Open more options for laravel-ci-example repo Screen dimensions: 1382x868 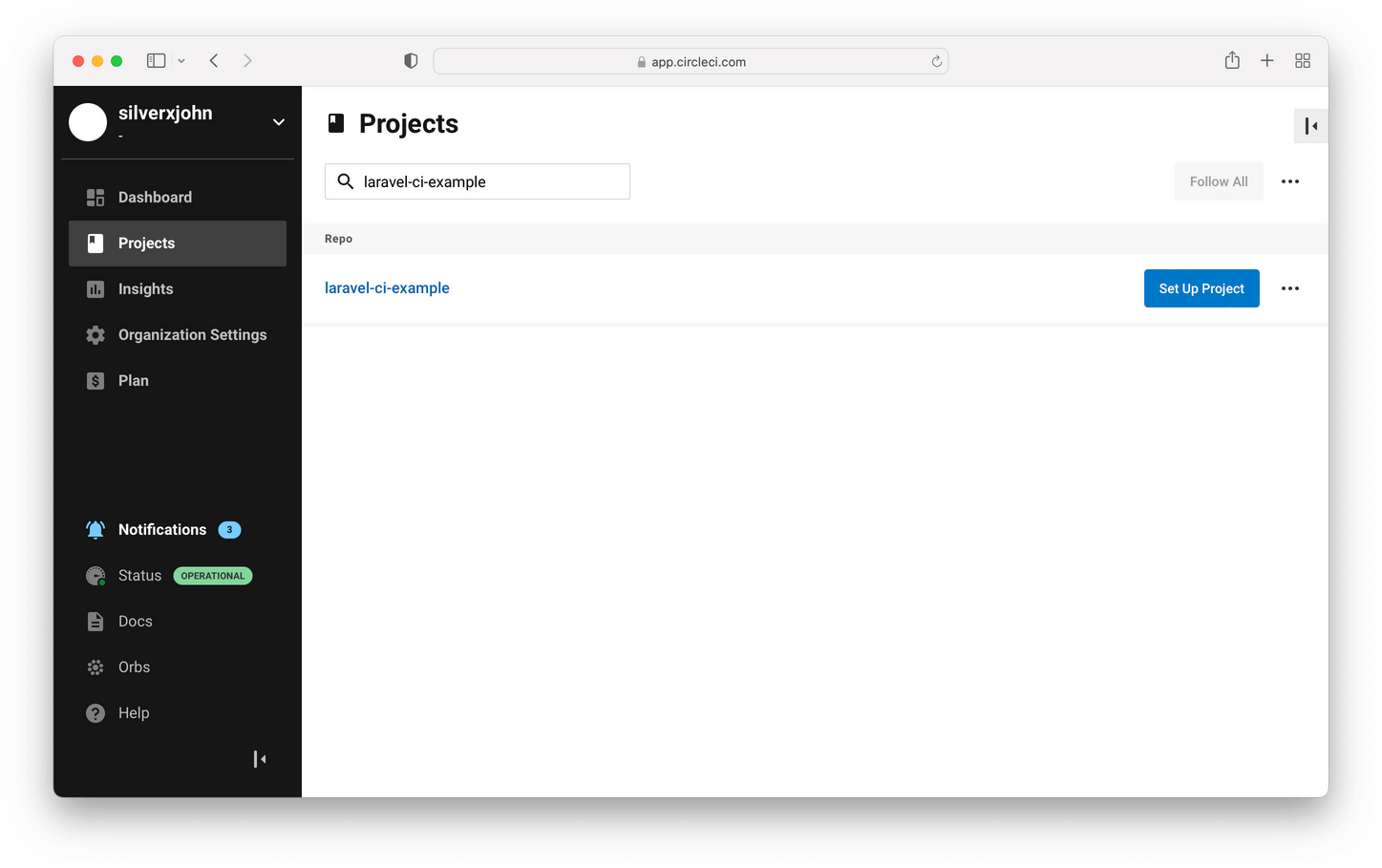(1289, 288)
